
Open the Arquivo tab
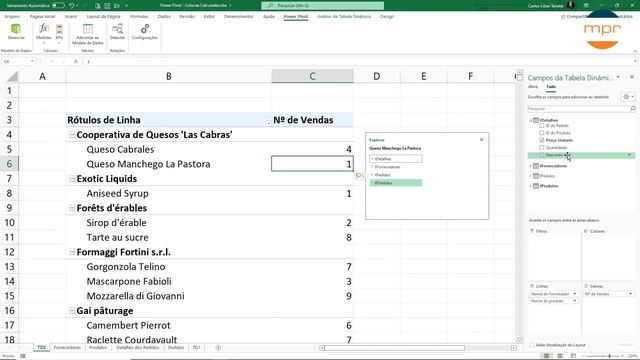click(12, 16)
